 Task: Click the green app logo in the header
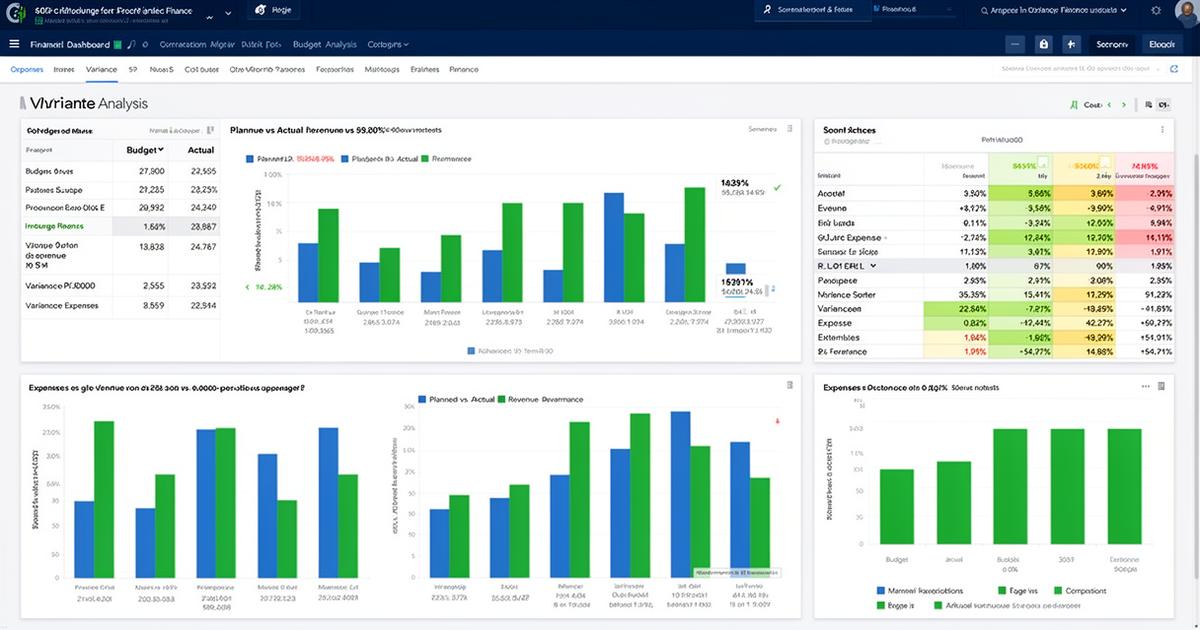(16, 14)
